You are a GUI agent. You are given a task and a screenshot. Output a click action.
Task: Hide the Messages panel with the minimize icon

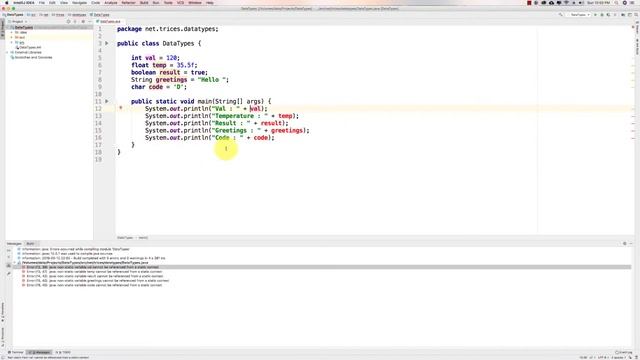631,244
